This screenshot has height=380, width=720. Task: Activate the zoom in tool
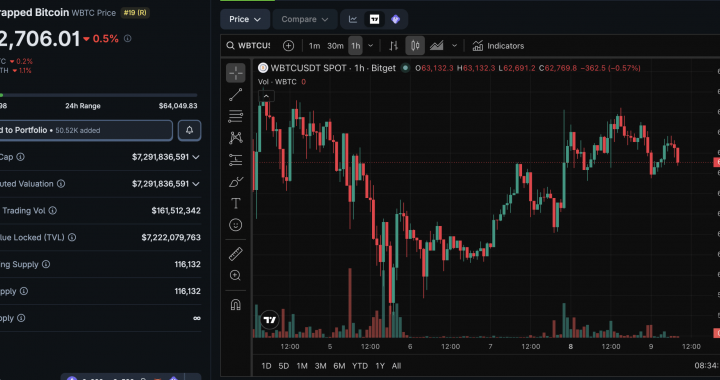(x=236, y=275)
